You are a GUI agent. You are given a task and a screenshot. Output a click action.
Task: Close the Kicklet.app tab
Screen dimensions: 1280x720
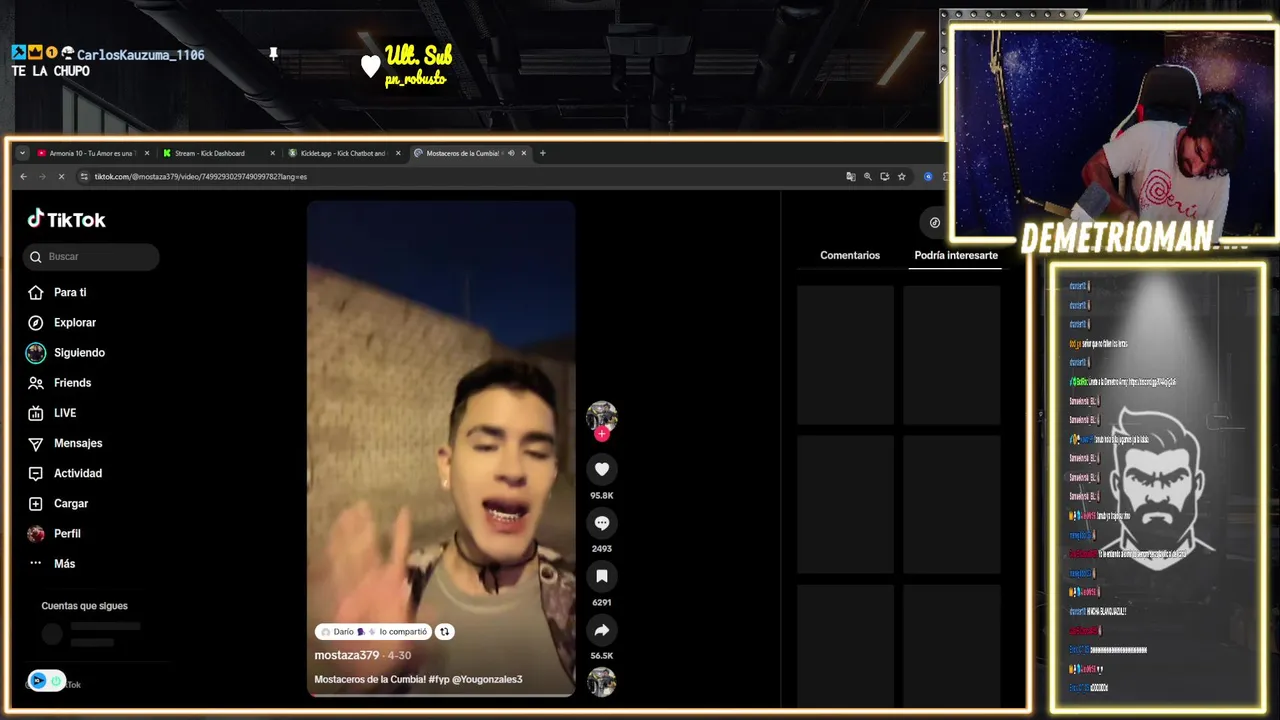pos(398,153)
